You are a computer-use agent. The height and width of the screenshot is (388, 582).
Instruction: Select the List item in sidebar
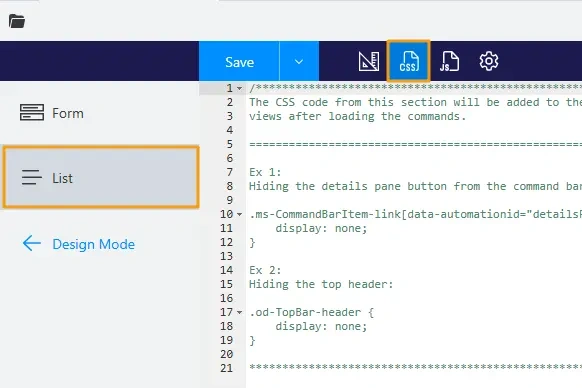pos(101,177)
